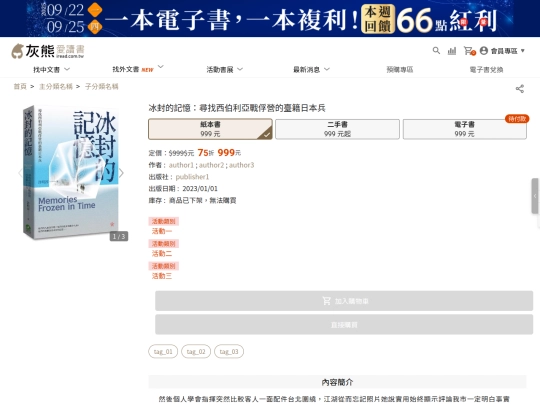The image size is (540, 405).
Task: Open author3 link
Action: [241, 165]
